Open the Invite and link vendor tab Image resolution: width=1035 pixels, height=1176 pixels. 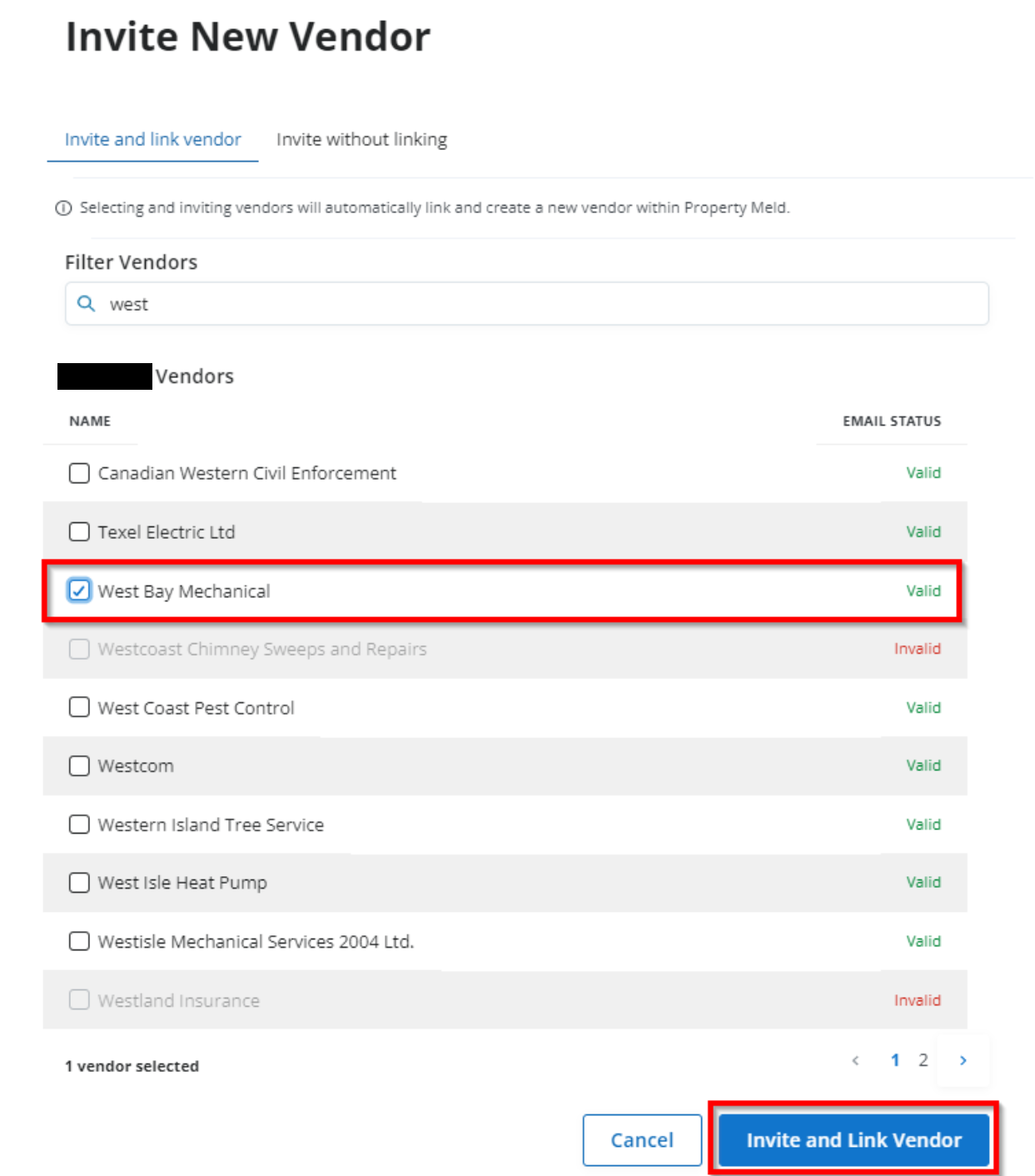152,139
